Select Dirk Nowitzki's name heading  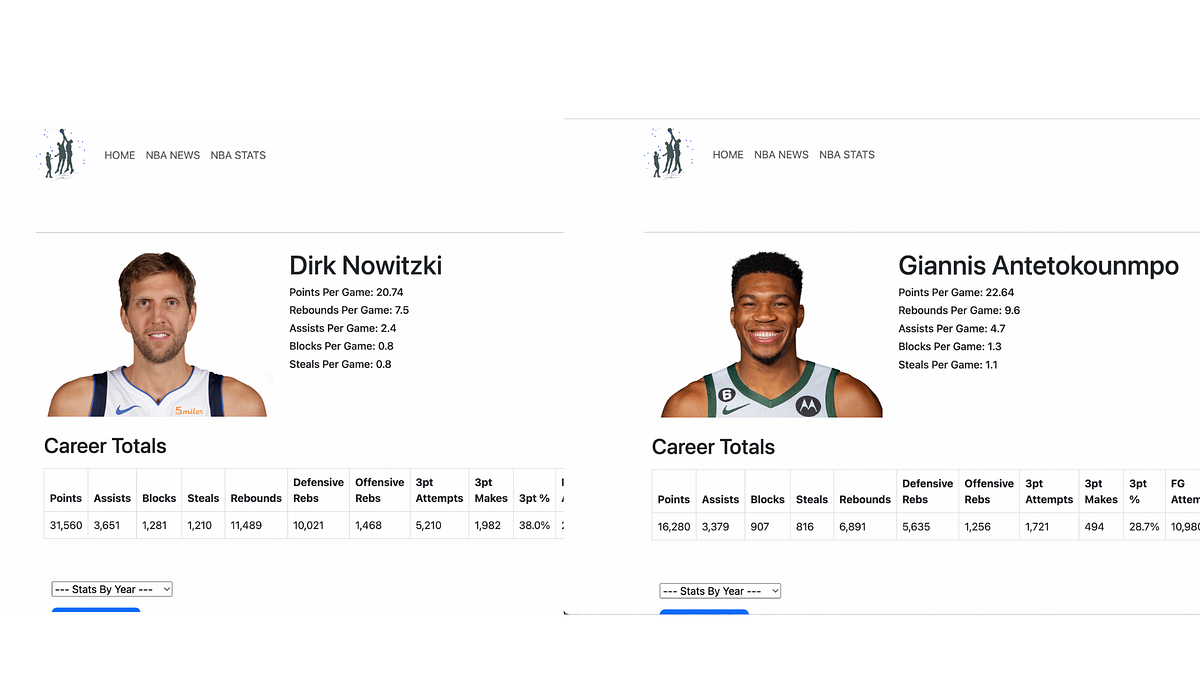pyautogui.click(x=365, y=265)
